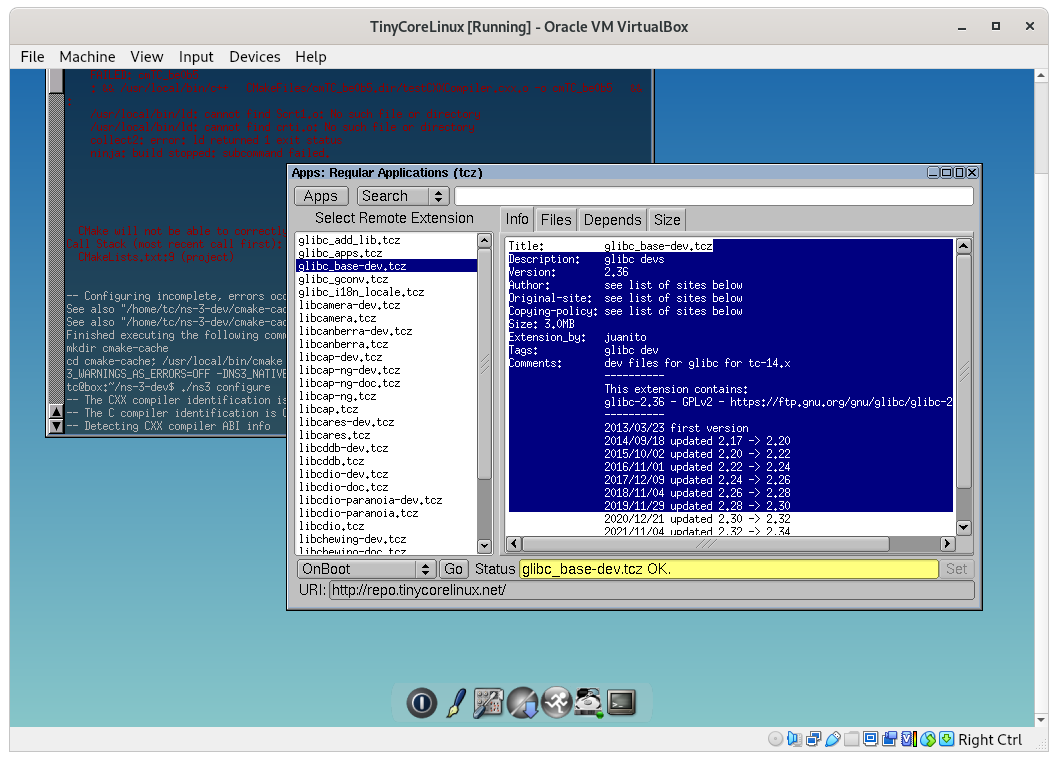Select libcap-ng-doc.tcz extension
1058x761 pixels.
[386, 383]
